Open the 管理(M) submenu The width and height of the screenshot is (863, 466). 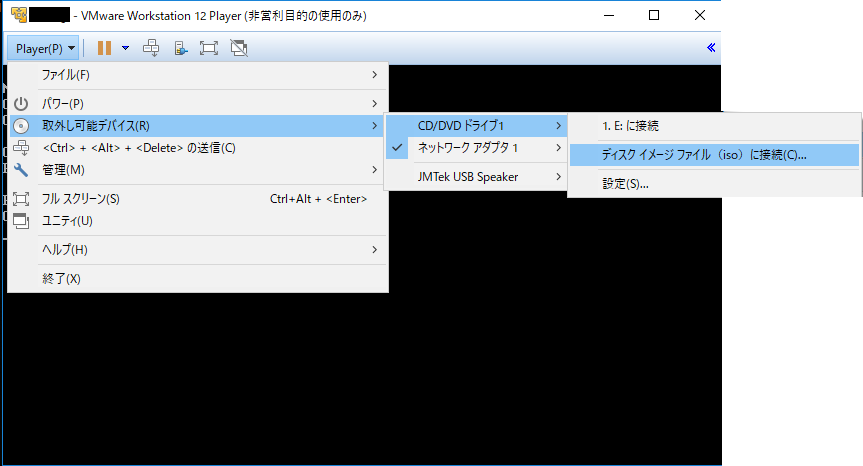pos(198,169)
